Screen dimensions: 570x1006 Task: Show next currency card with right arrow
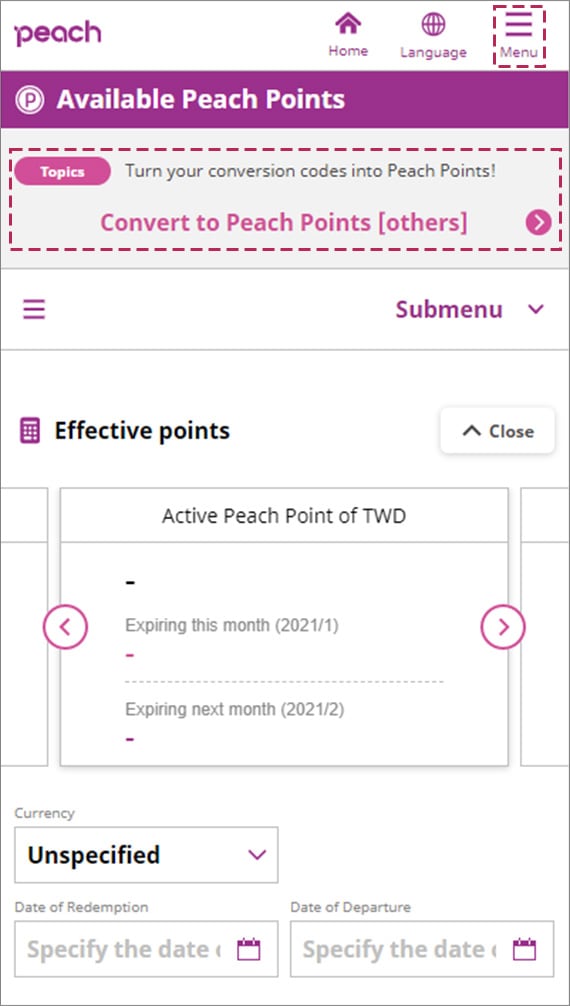(503, 627)
